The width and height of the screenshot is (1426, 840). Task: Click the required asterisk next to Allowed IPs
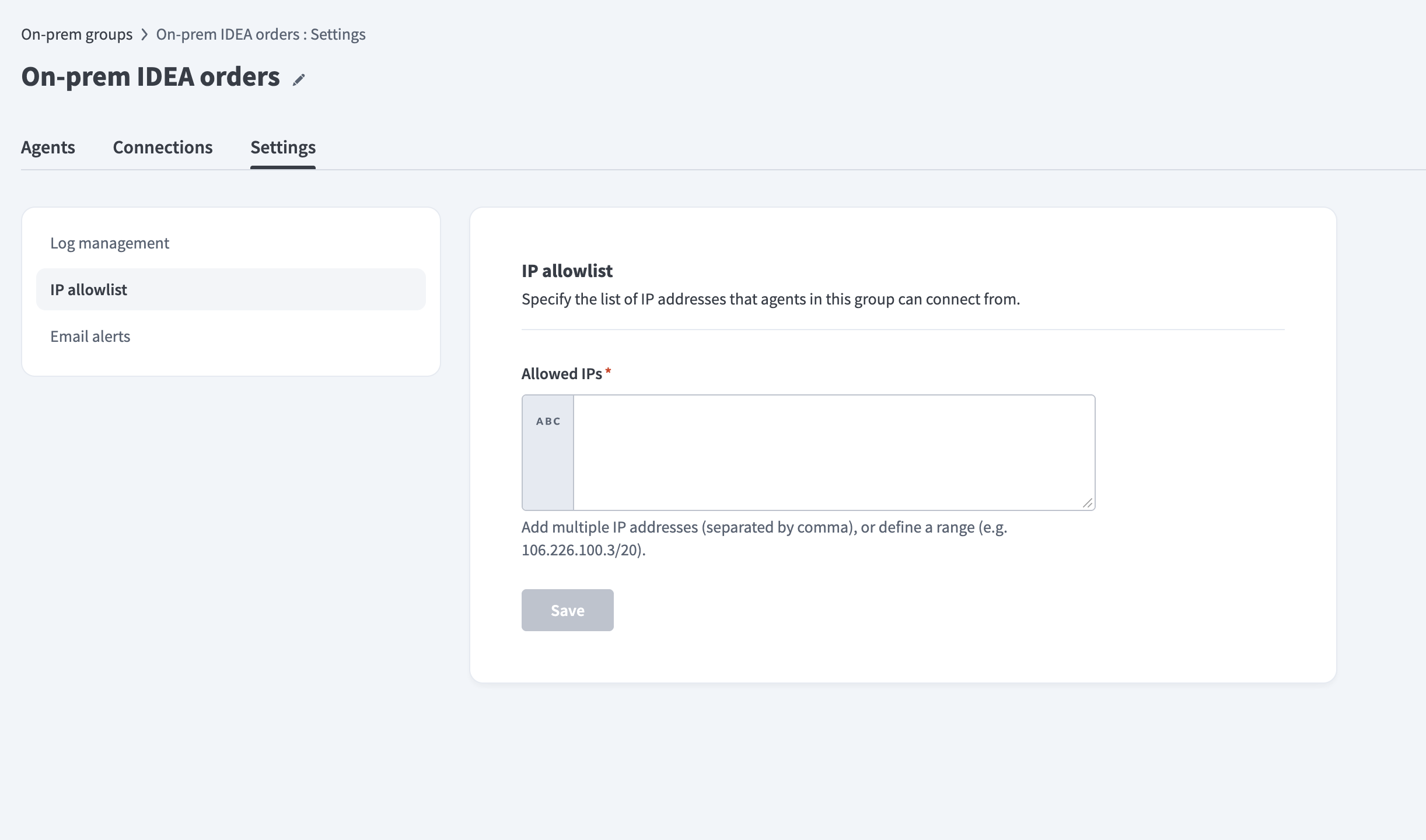[609, 372]
